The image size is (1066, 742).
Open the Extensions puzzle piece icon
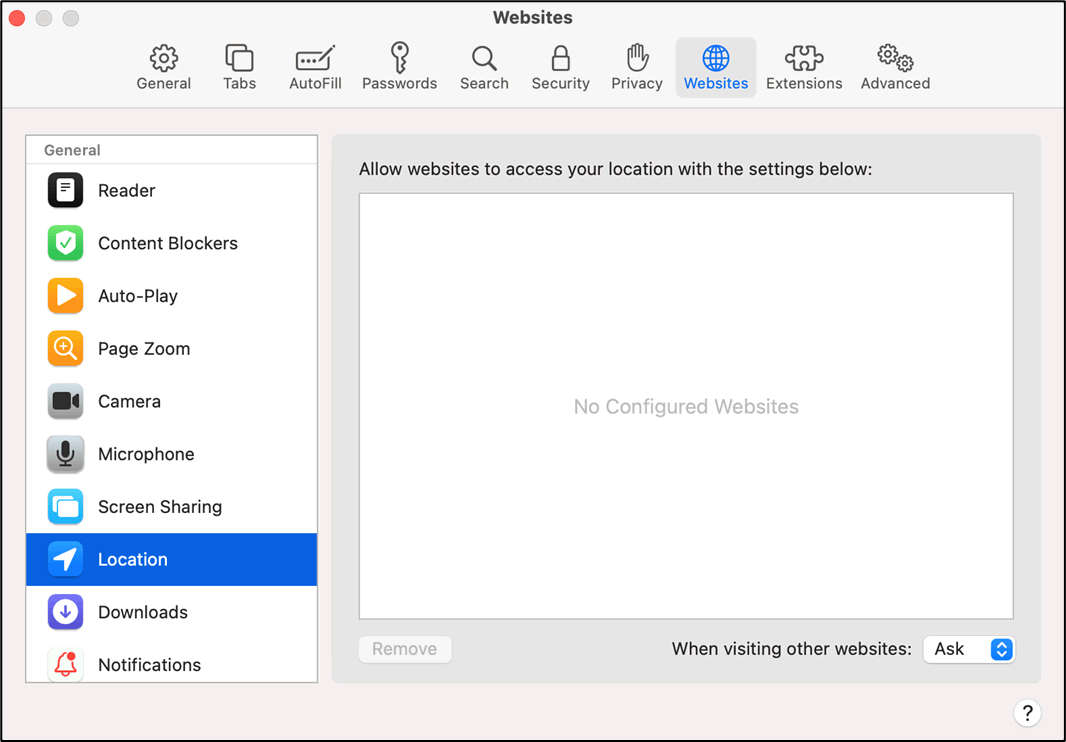pos(804,59)
